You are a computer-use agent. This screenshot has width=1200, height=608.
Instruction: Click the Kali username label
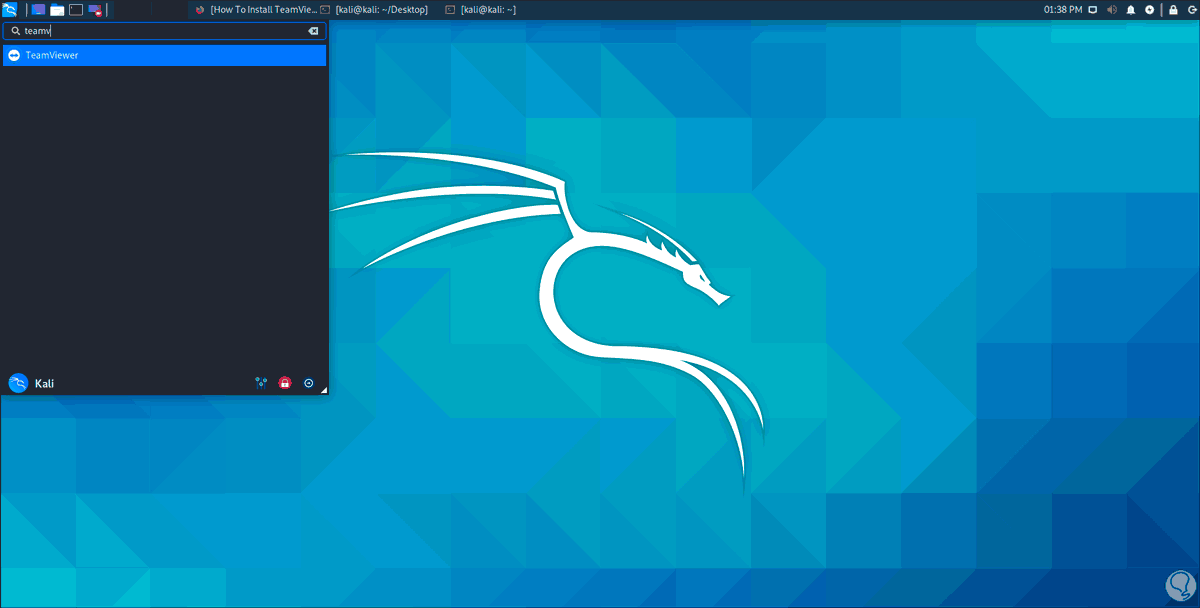(44, 383)
